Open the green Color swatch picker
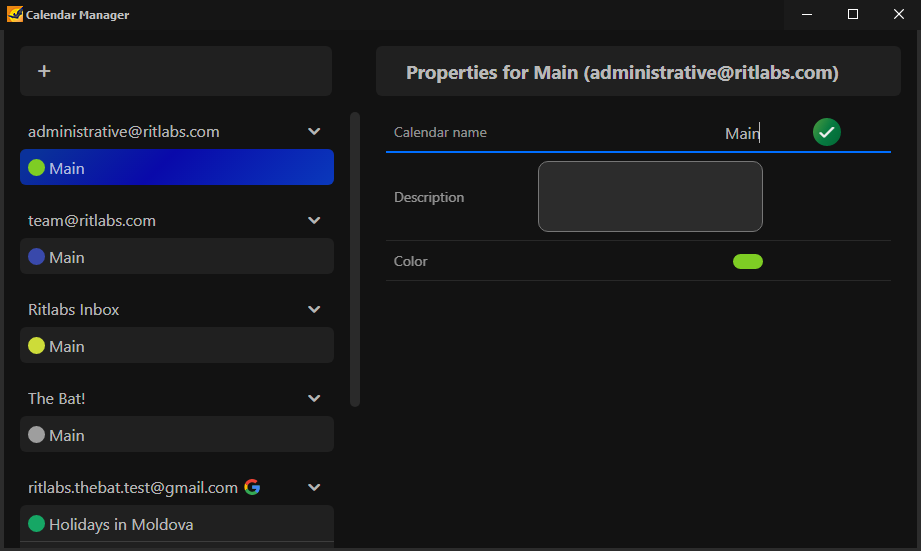Screen dimensions: 921x551 click(x=748, y=261)
